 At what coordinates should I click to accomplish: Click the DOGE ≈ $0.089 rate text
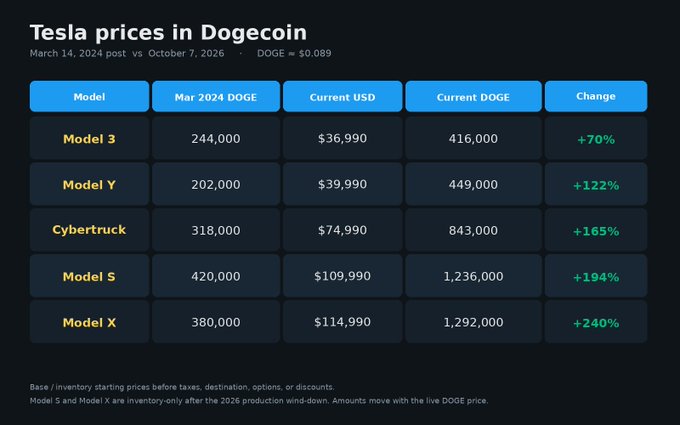294,53
